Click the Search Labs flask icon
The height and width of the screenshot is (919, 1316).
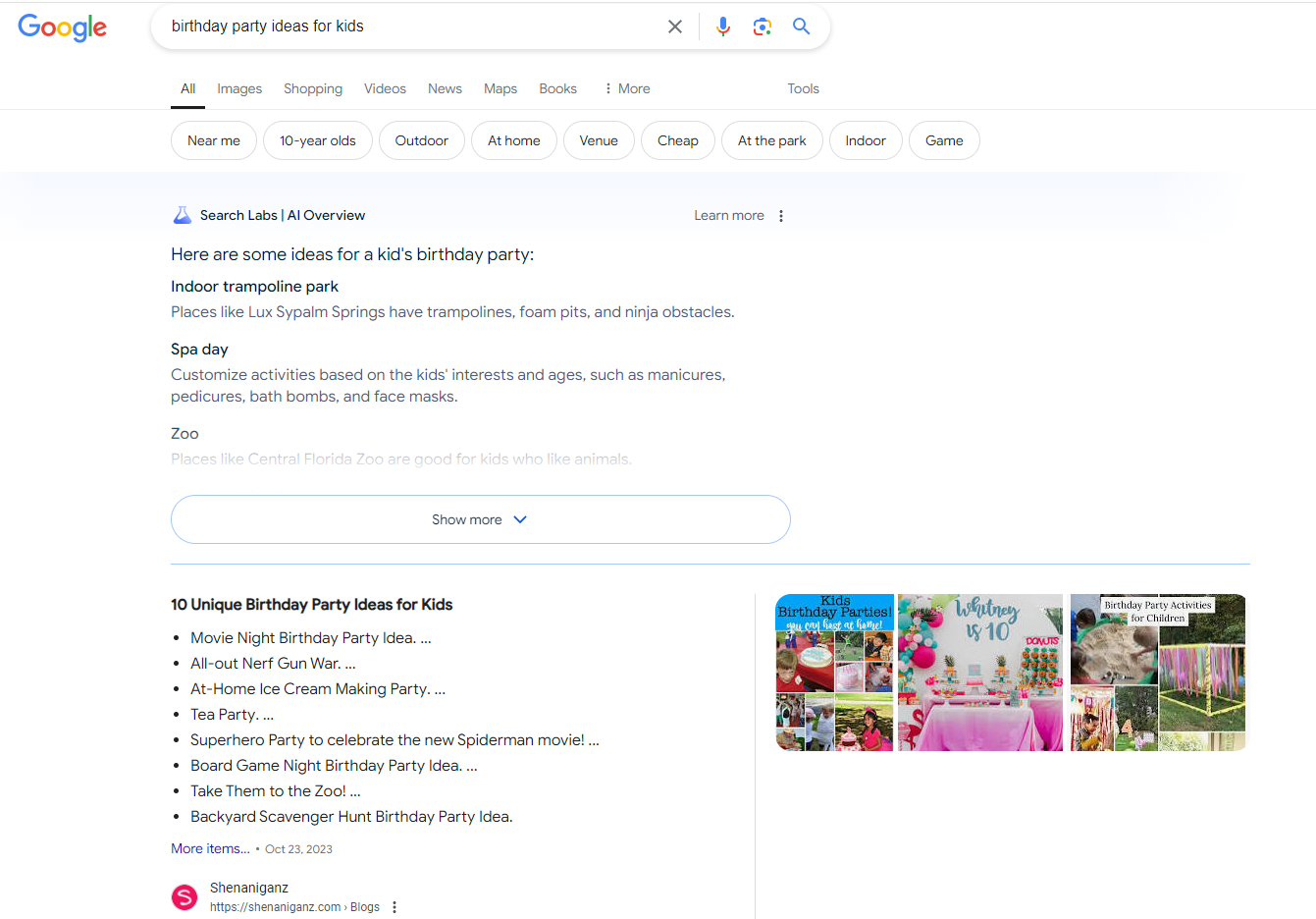[183, 216]
